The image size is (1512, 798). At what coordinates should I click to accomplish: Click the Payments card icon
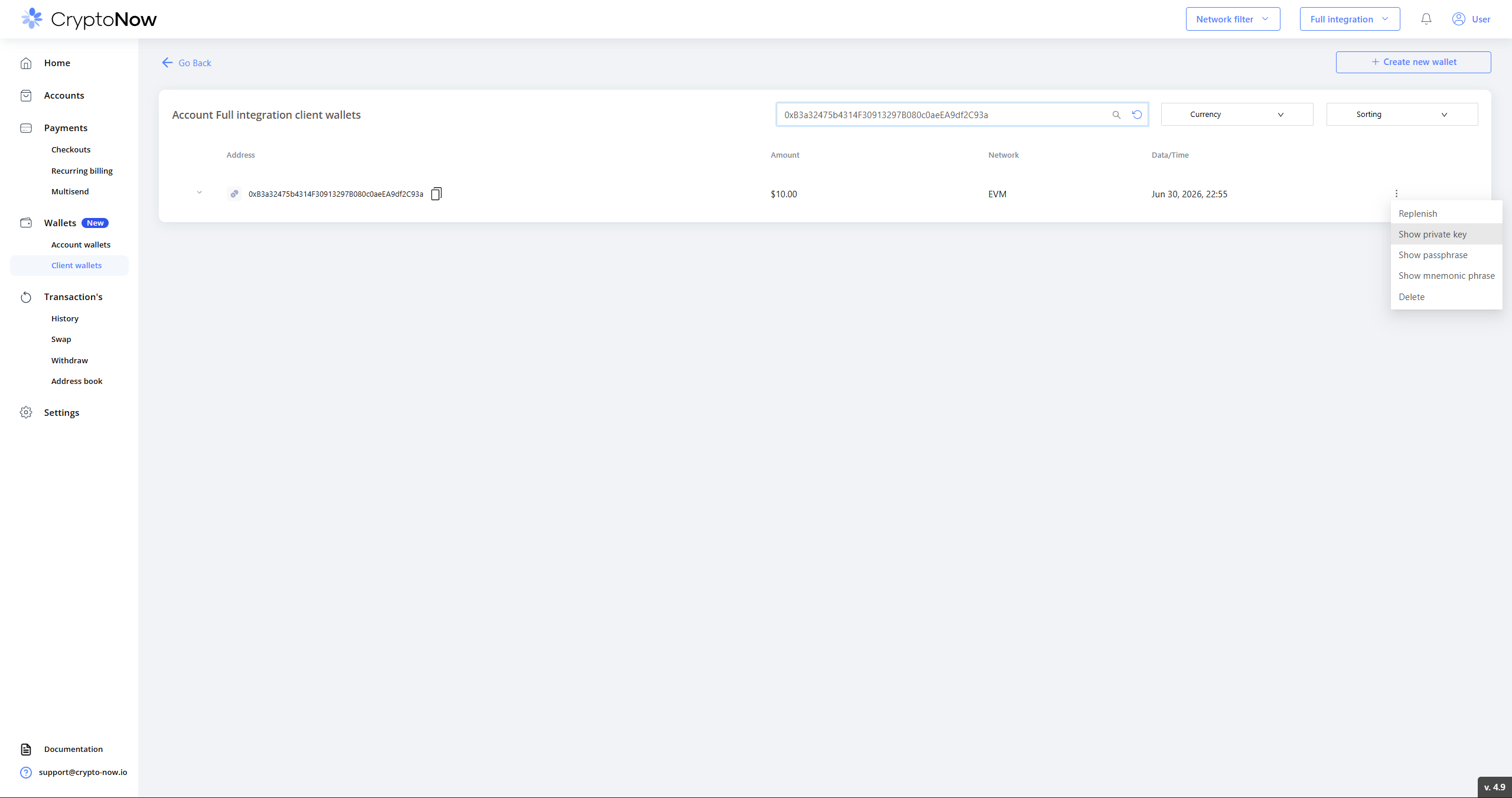pyautogui.click(x=26, y=128)
